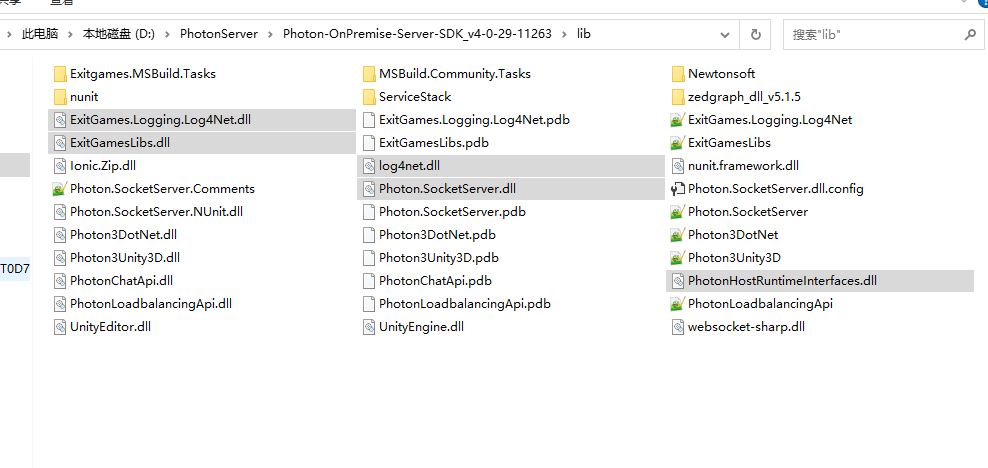Open the MSBuild.Community.Tasks folder icon
Screen dimensions: 988x468
tap(369, 74)
